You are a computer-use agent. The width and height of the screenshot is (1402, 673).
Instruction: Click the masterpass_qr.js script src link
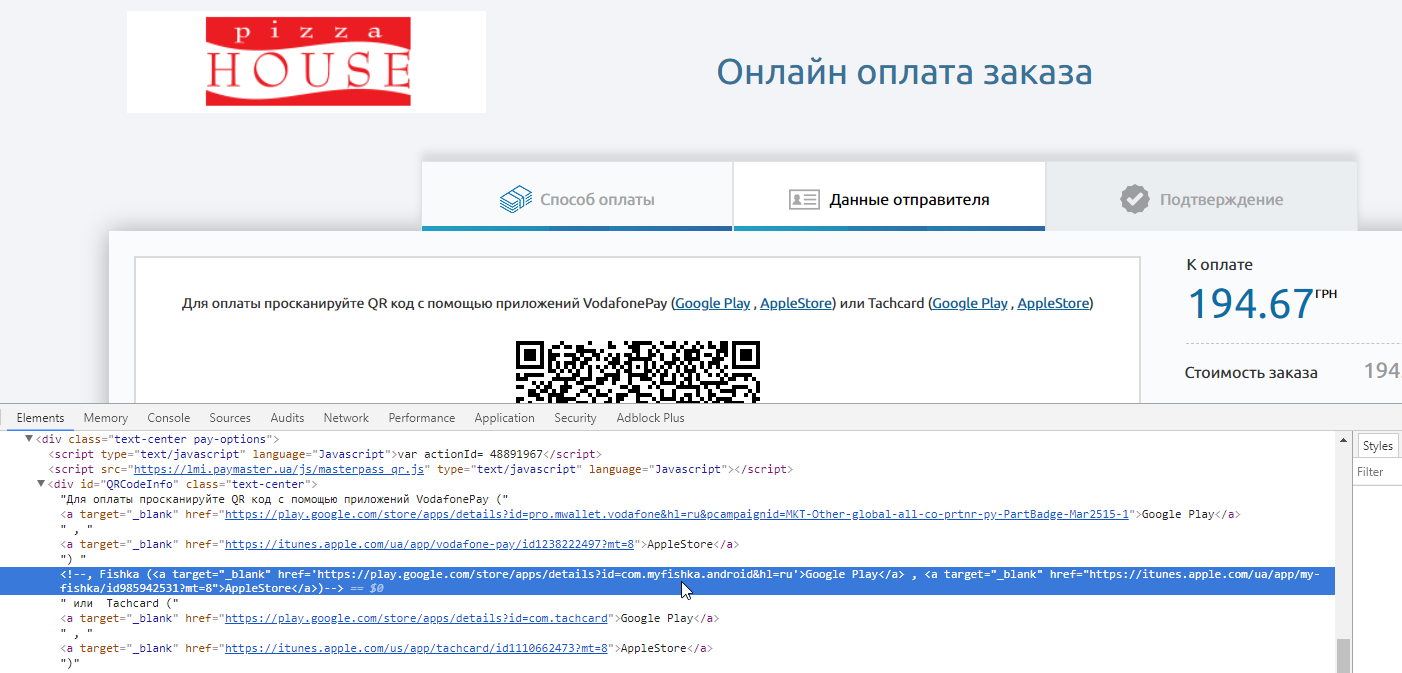point(280,469)
